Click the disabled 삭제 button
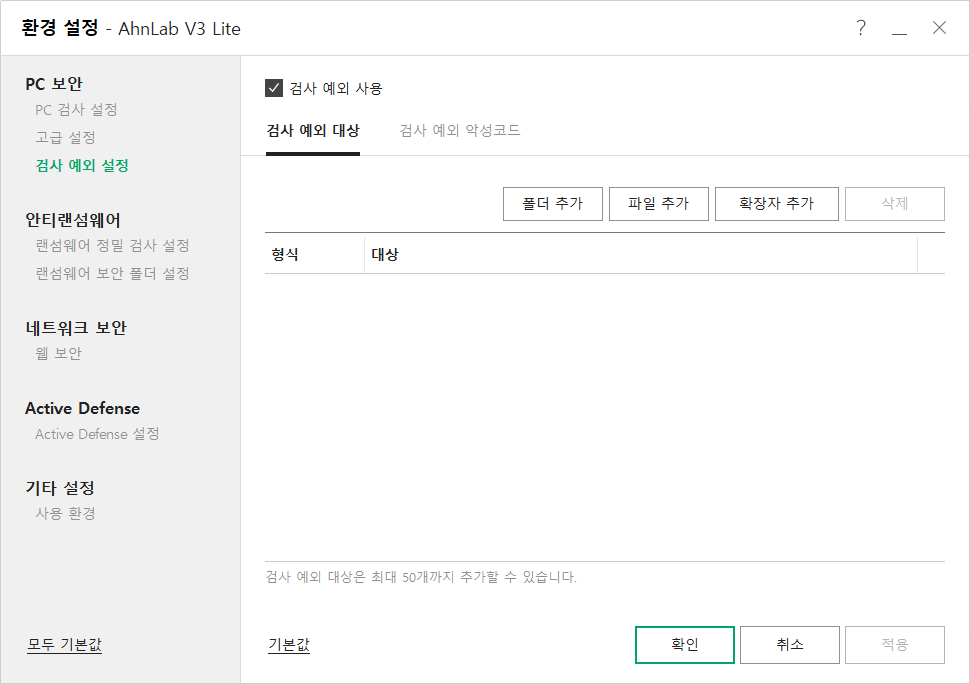970x684 pixels. [895, 203]
